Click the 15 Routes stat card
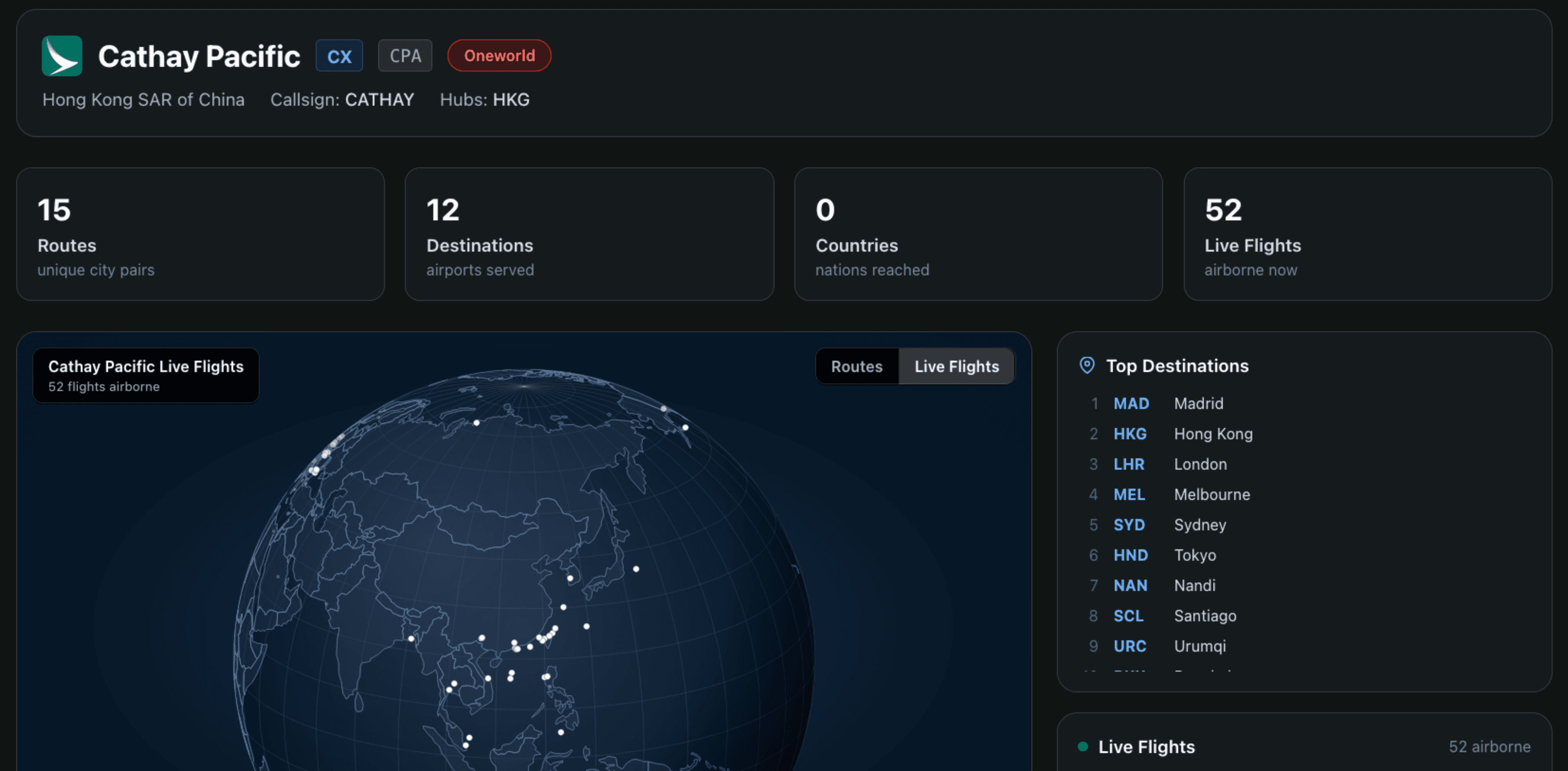The height and width of the screenshot is (771, 1568). [200, 235]
